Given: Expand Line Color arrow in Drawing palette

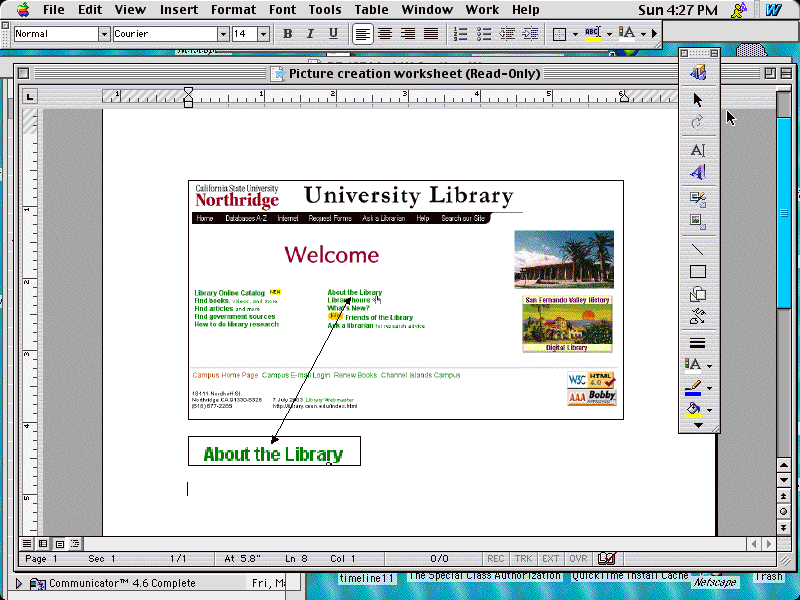Looking at the screenshot, I should [709, 389].
